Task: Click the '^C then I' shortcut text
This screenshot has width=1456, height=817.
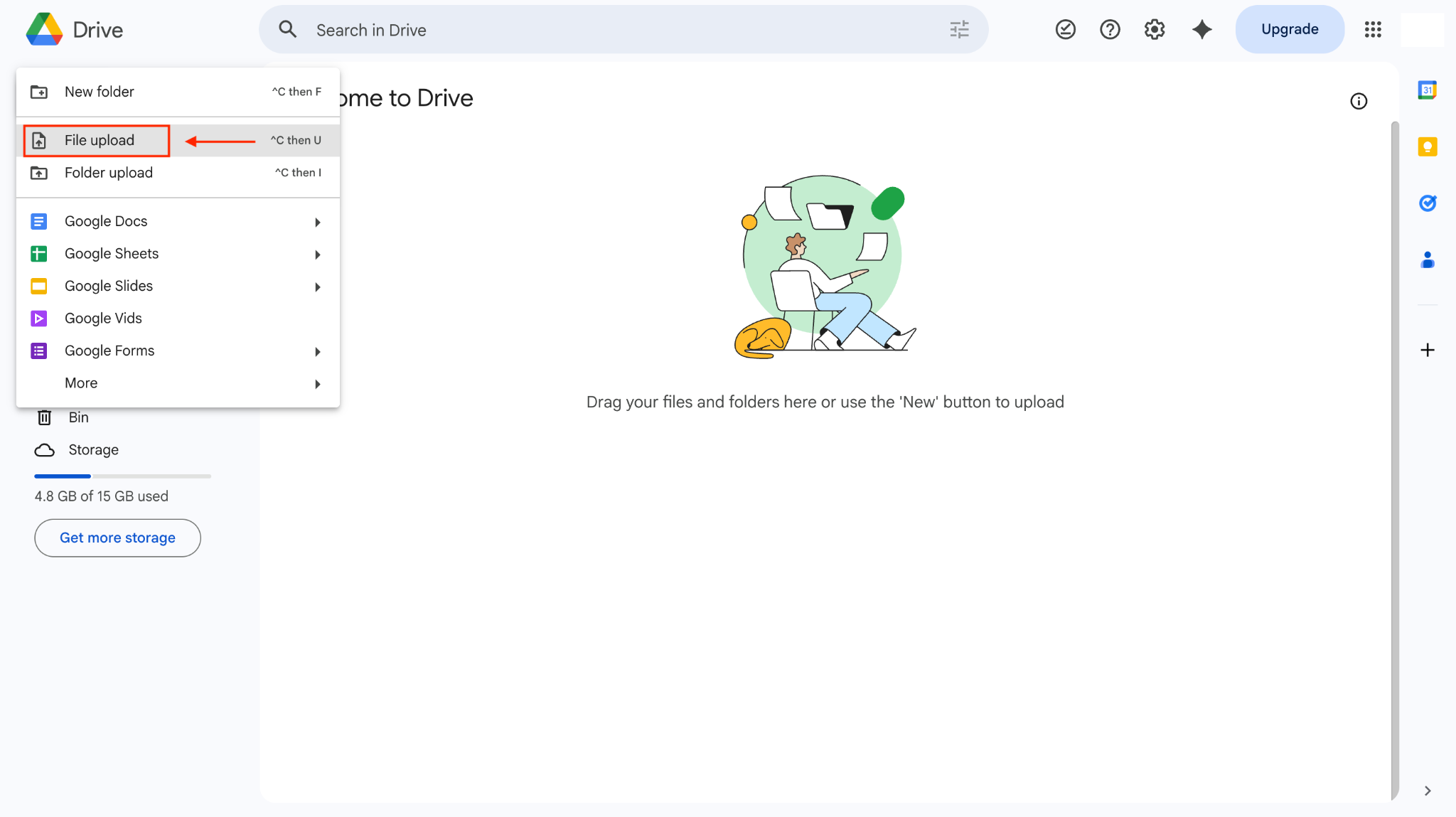Action: click(x=298, y=173)
